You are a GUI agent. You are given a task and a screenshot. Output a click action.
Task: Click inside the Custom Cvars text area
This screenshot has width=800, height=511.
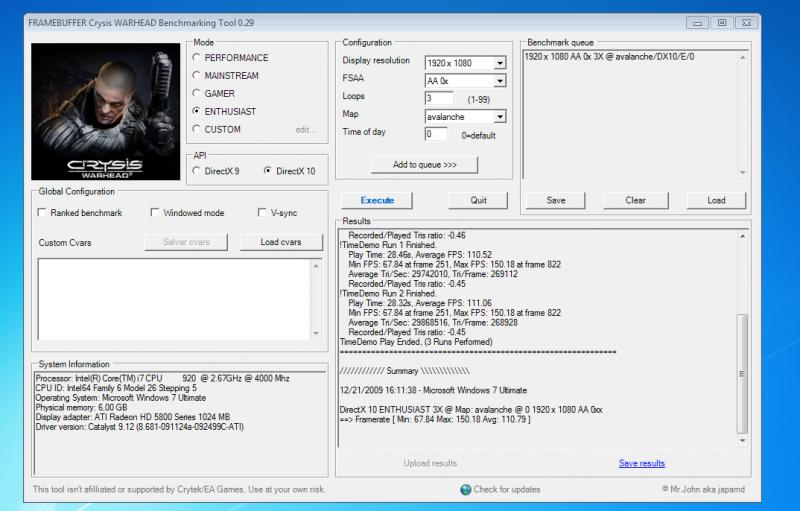tap(173, 299)
